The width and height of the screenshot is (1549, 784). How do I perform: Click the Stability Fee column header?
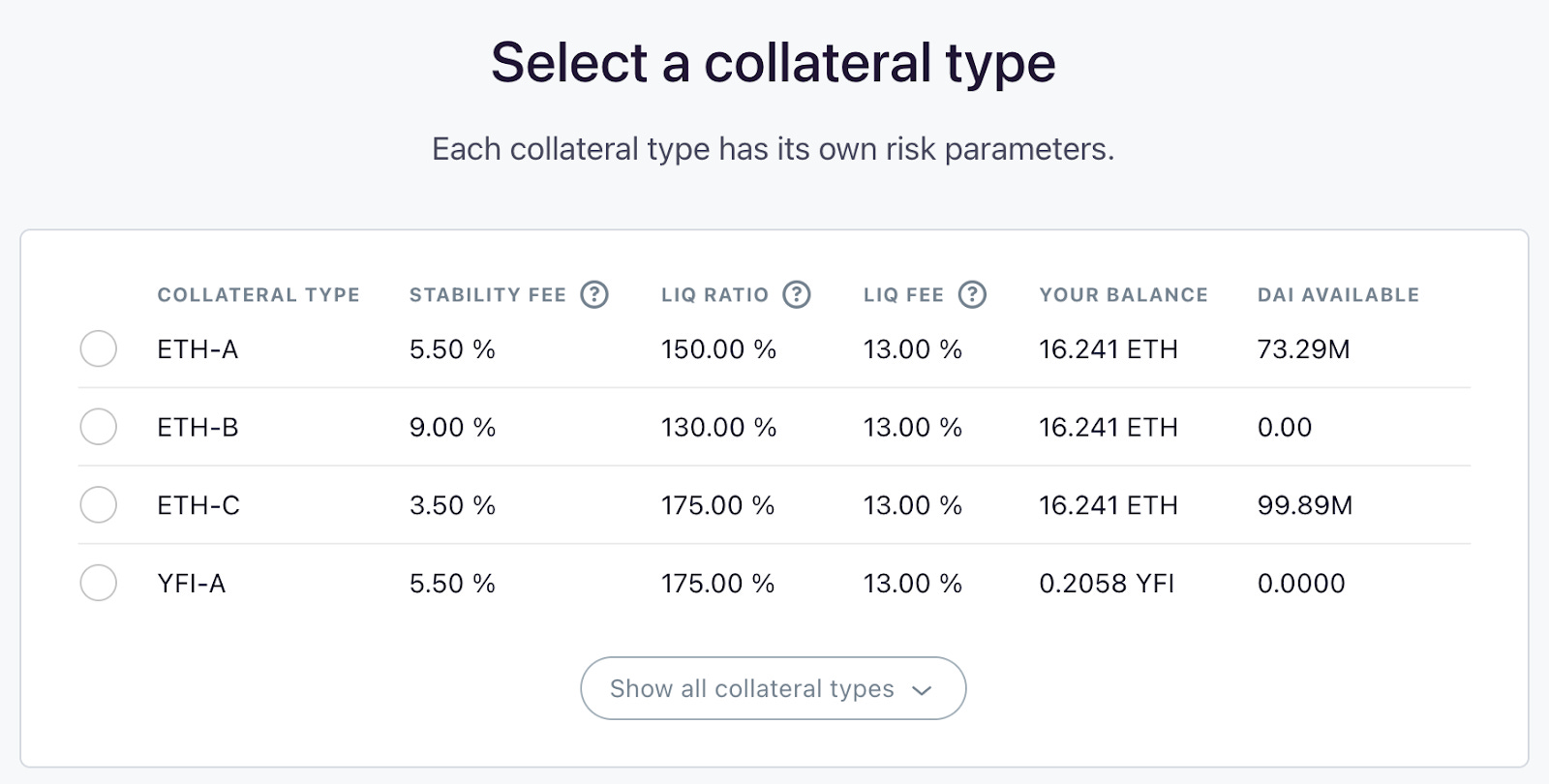[x=488, y=295]
